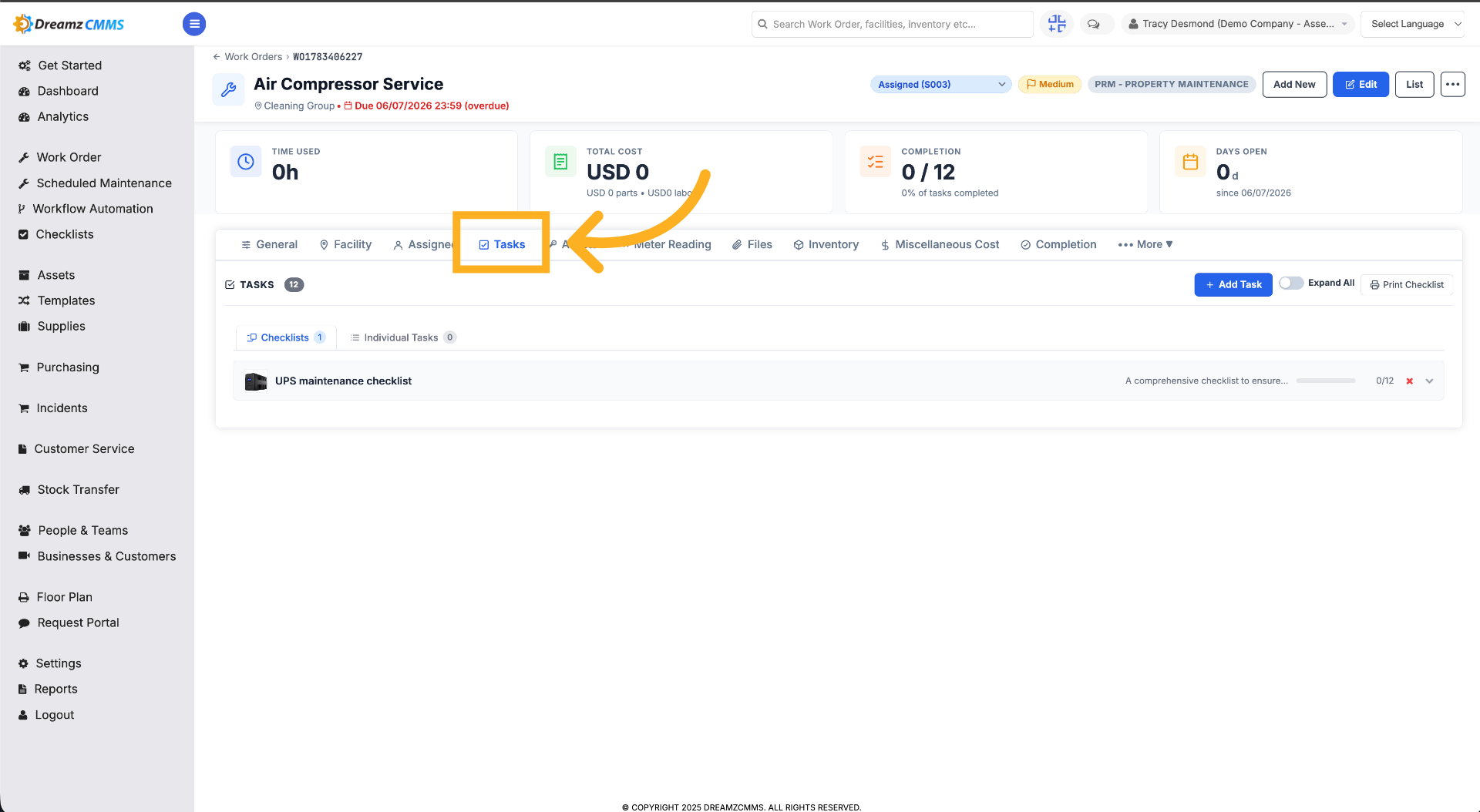Click the wrench icon beside Air Compressor Service
Image resolution: width=1480 pixels, height=812 pixels.
pyautogui.click(x=228, y=90)
